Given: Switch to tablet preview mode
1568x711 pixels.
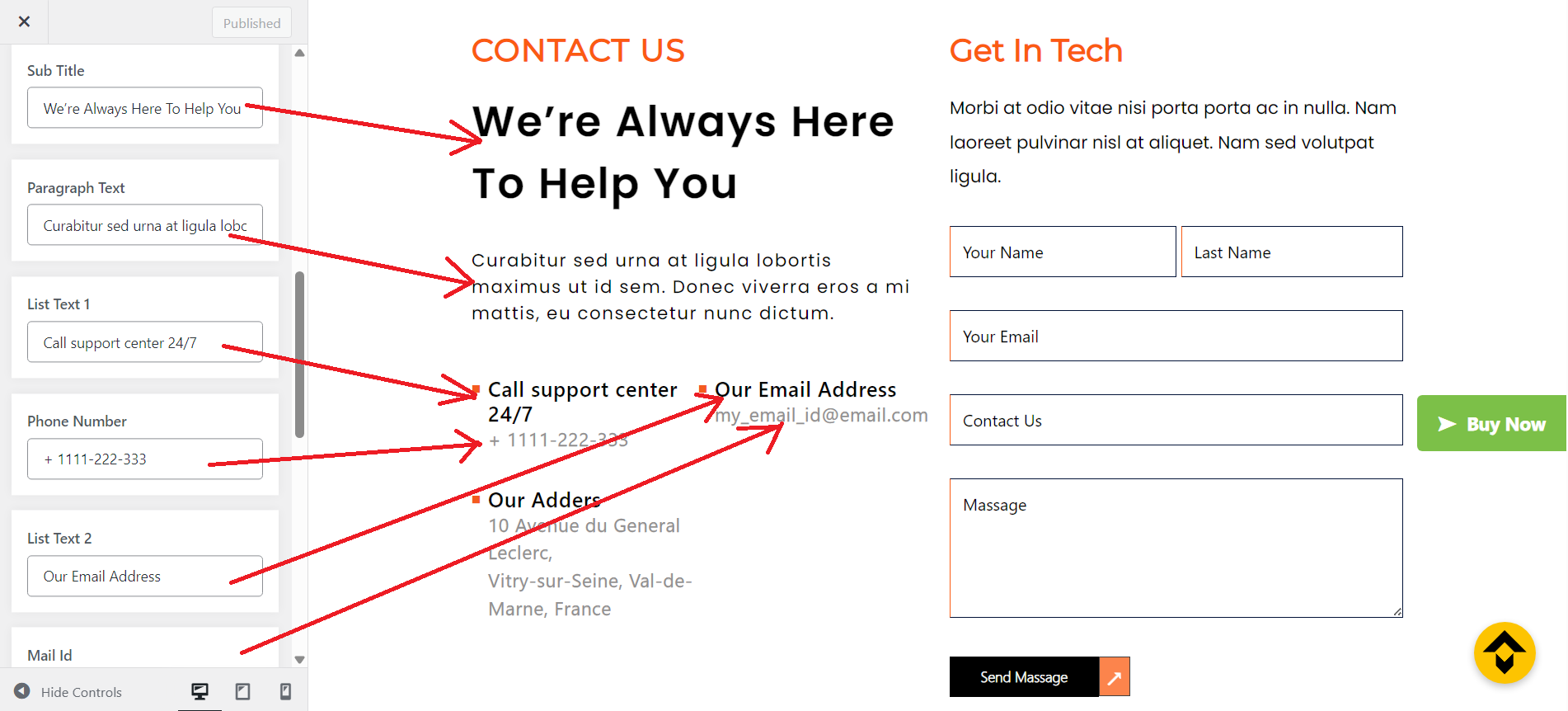Looking at the screenshot, I should coord(242,691).
